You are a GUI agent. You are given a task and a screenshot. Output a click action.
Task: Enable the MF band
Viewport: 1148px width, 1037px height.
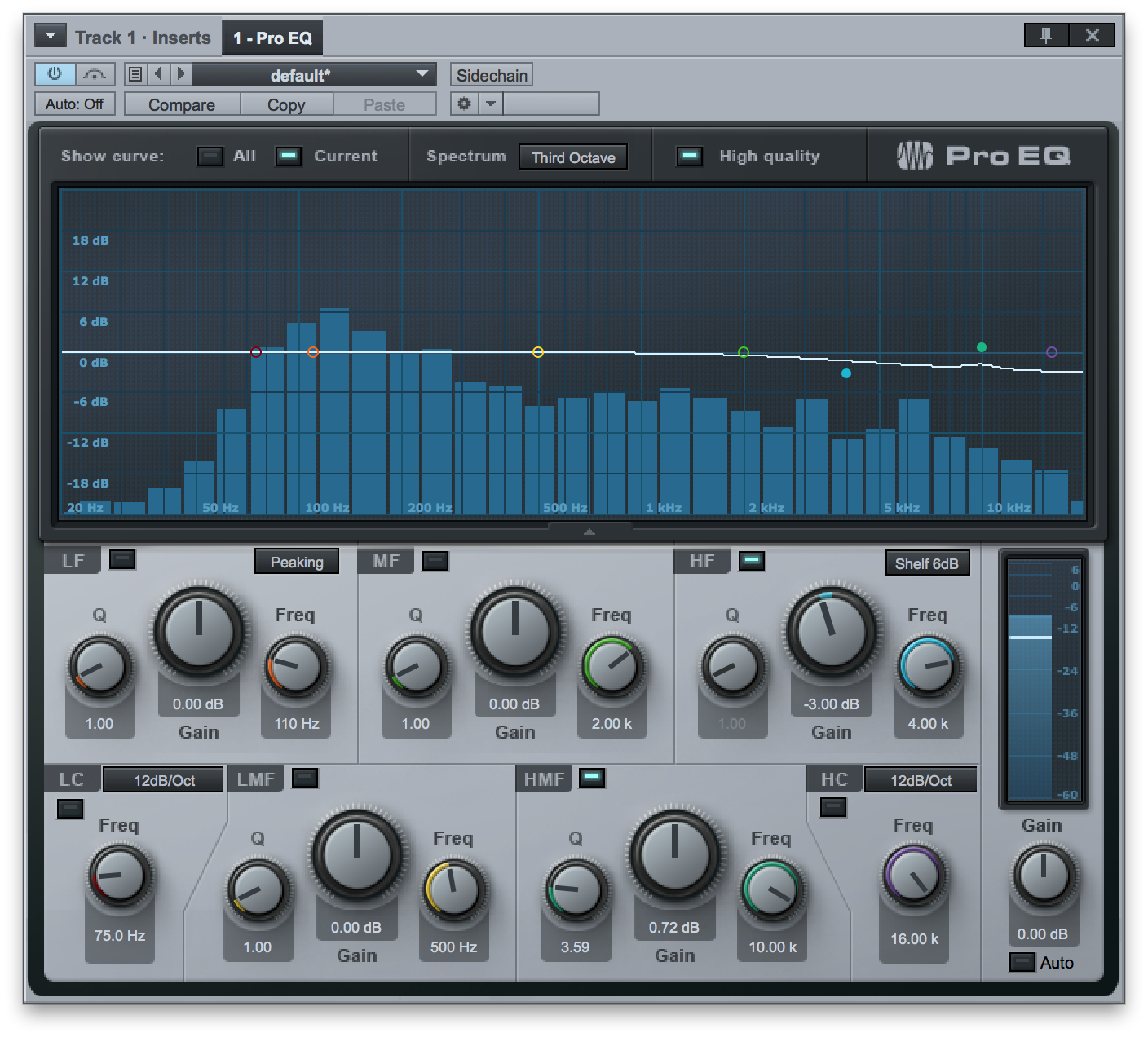(x=435, y=561)
